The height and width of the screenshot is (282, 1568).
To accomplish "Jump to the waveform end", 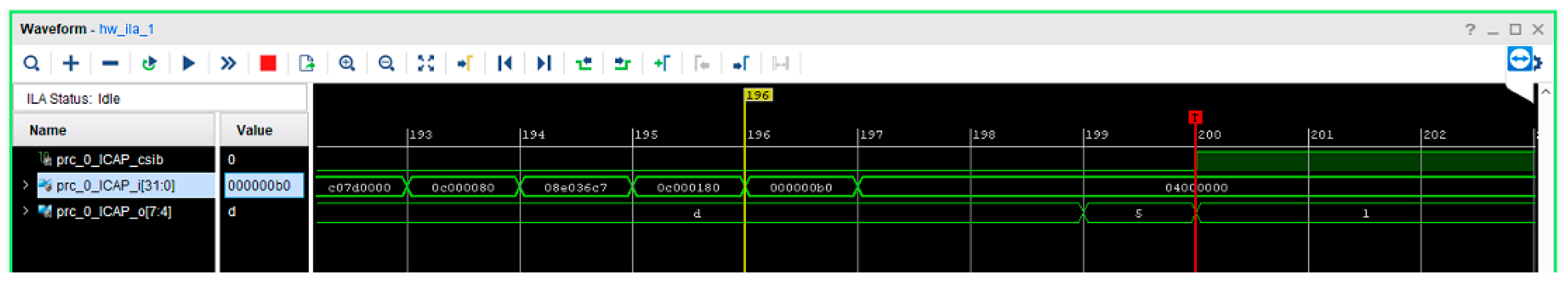I will pos(543,63).
